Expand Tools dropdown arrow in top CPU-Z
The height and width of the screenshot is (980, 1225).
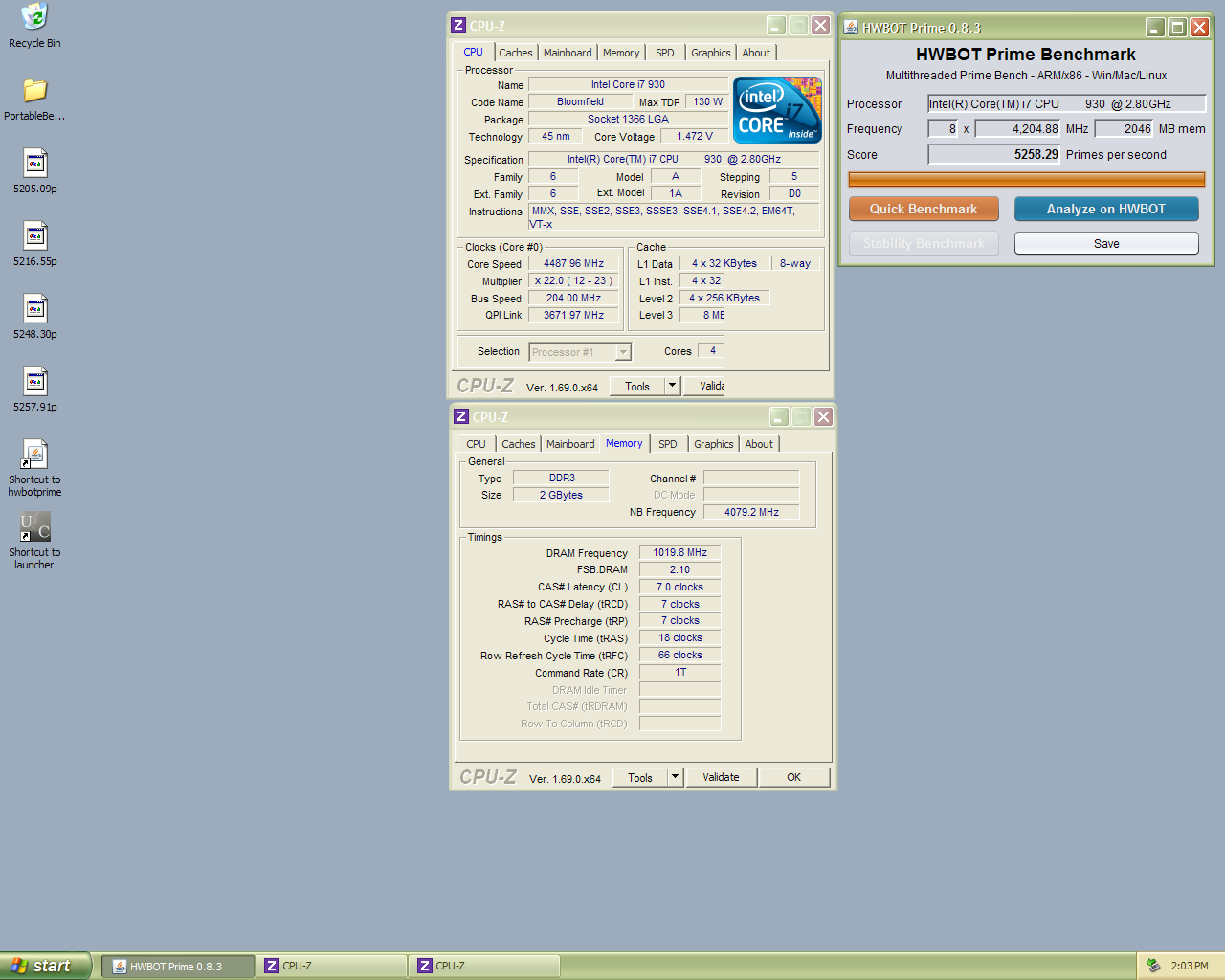[672, 386]
